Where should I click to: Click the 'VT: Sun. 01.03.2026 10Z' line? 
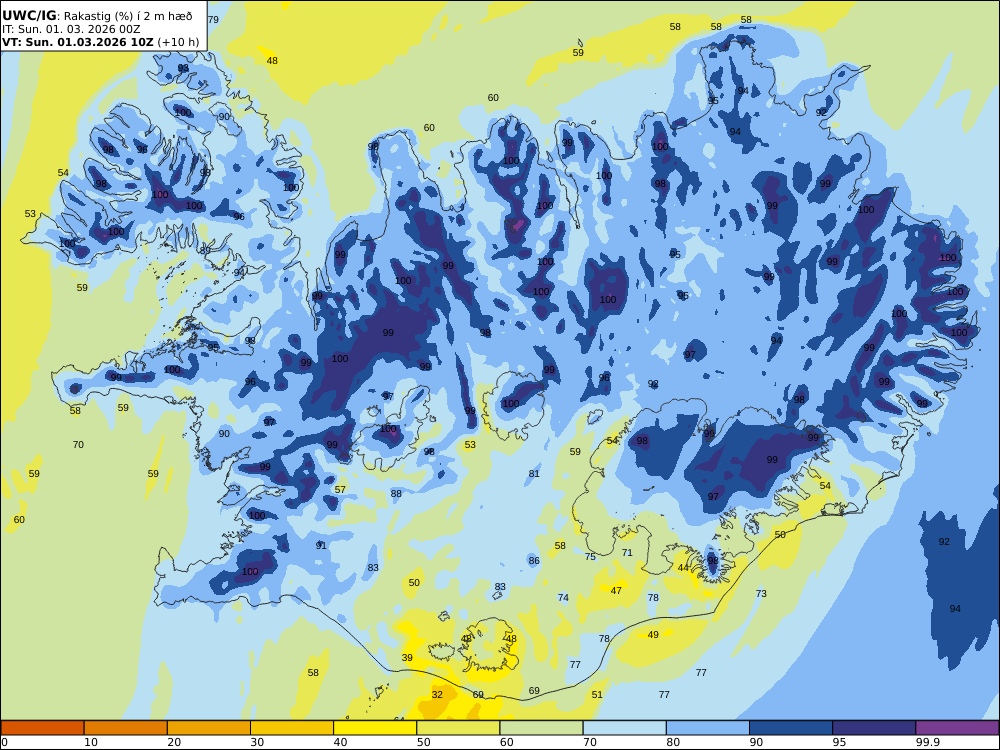(77, 43)
